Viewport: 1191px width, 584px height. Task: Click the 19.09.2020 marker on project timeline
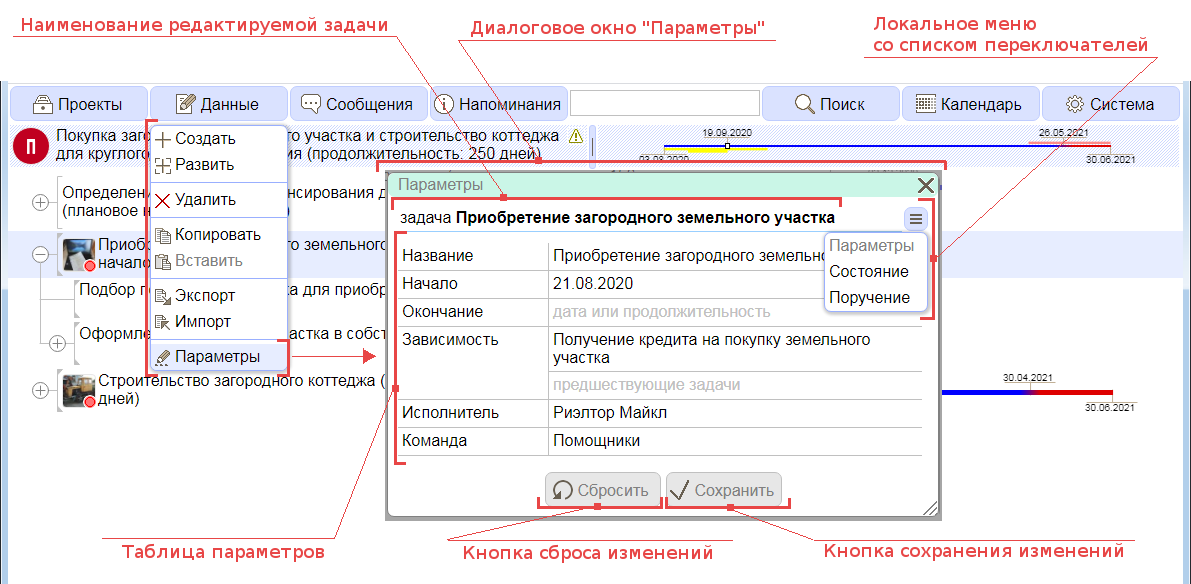pos(727,145)
